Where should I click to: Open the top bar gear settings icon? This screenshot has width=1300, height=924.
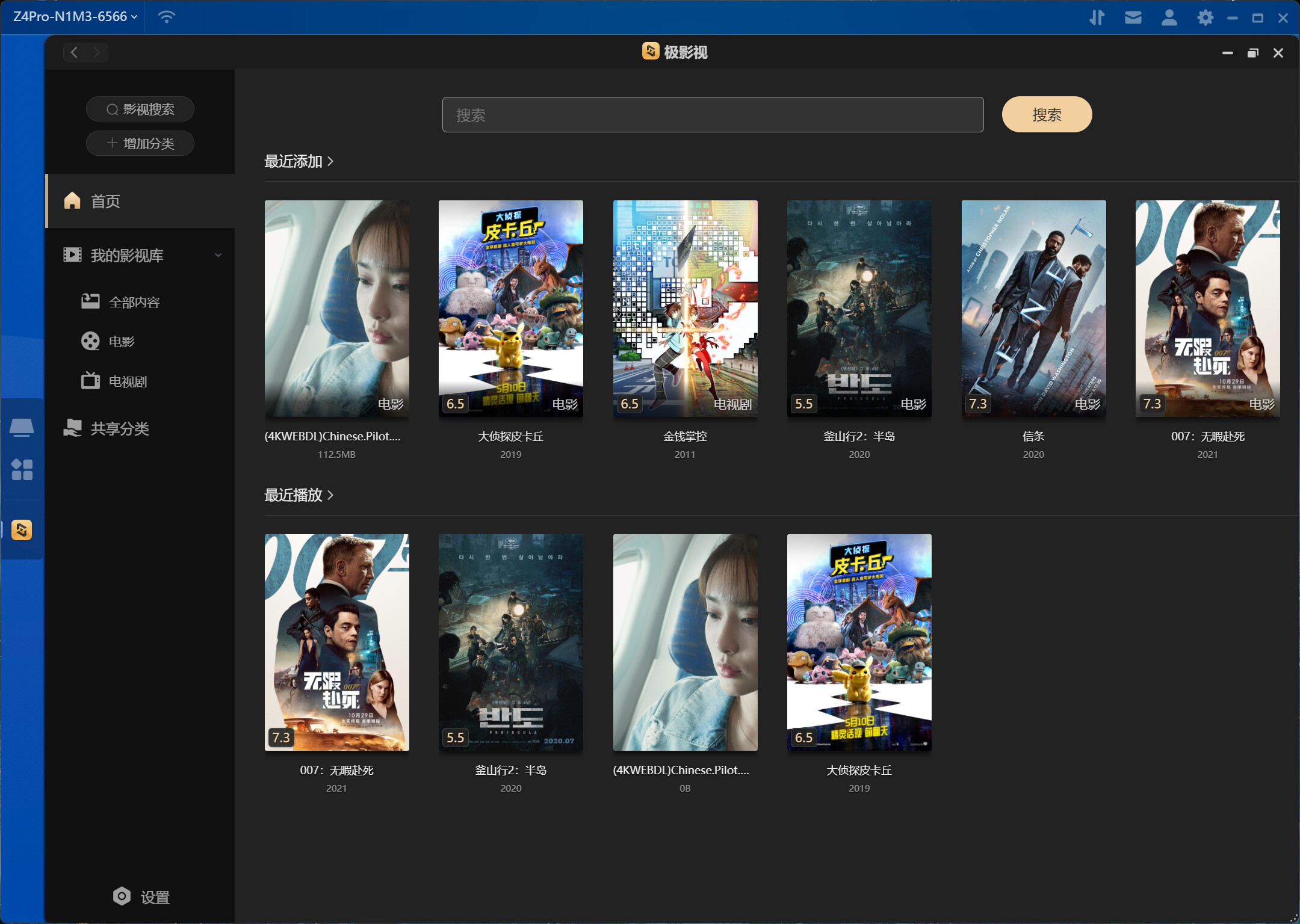[x=1205, y=17]
